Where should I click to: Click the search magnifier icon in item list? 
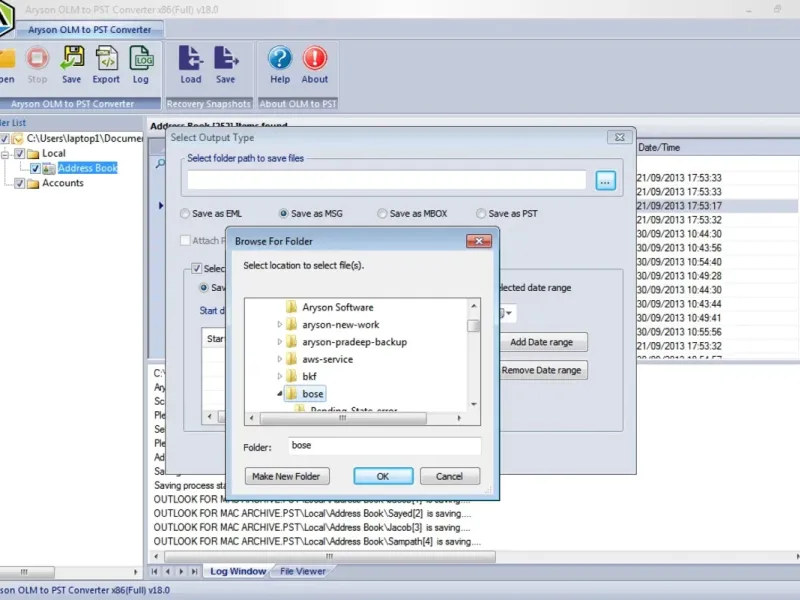(160, 163)
